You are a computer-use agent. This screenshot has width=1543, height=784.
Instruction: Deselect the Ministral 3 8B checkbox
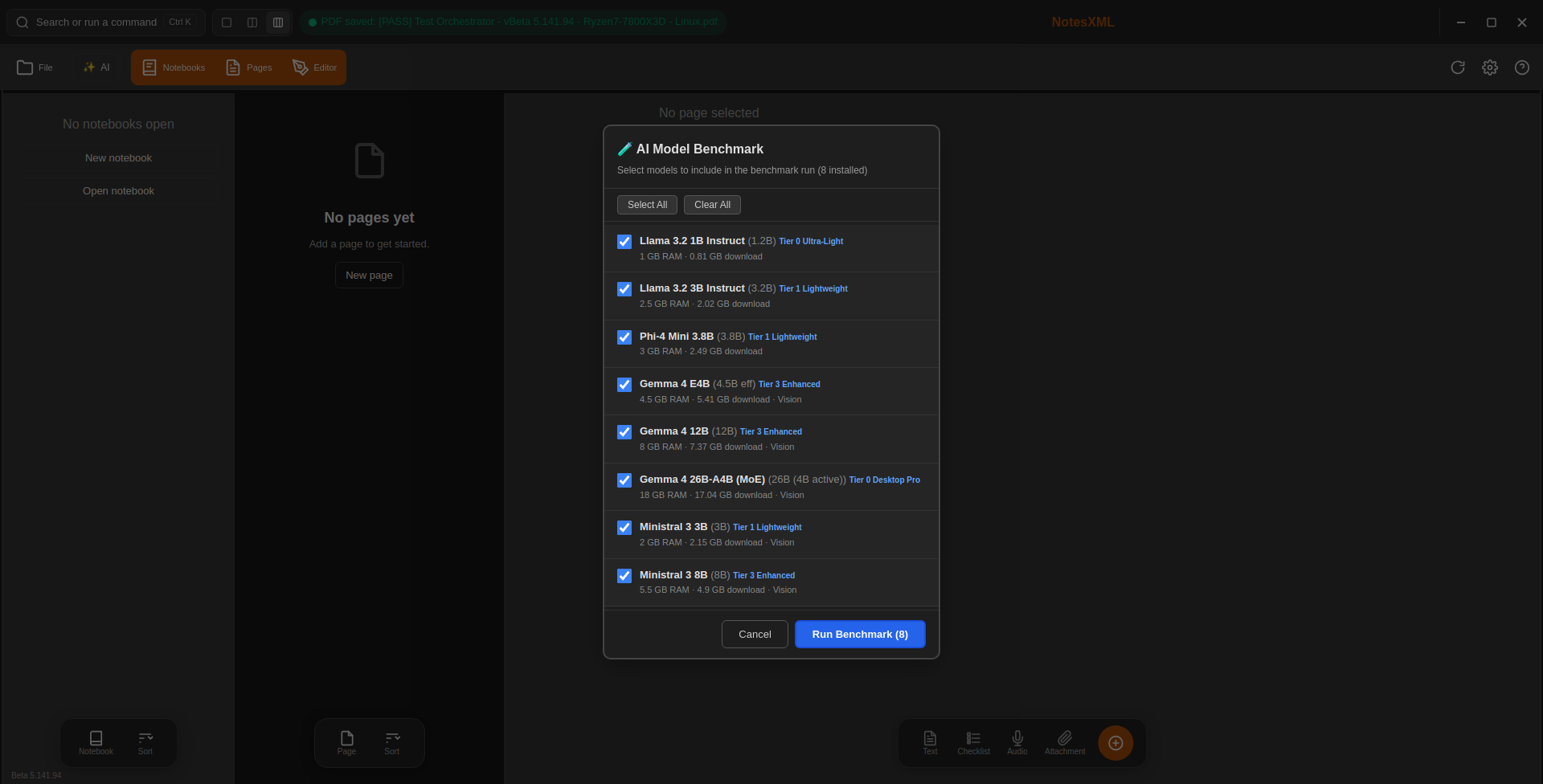pos(624,576)
